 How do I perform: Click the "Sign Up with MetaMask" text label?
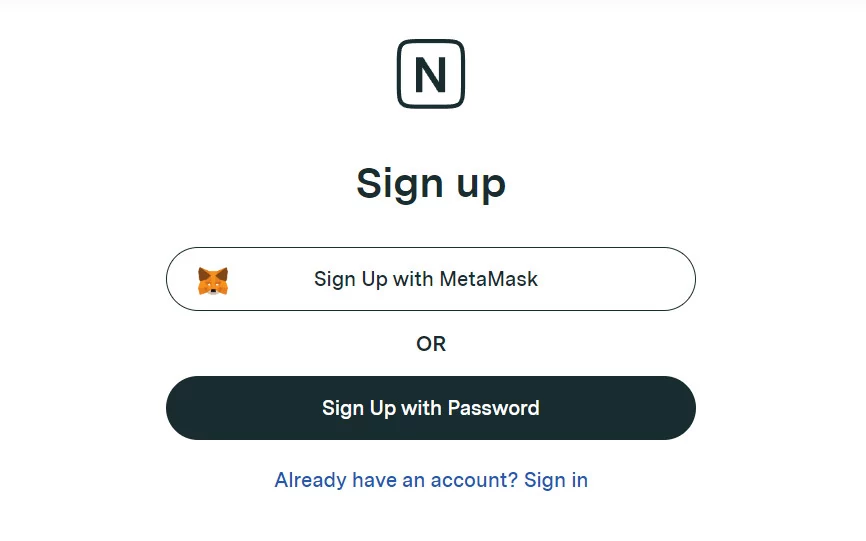tap(426, 279)
